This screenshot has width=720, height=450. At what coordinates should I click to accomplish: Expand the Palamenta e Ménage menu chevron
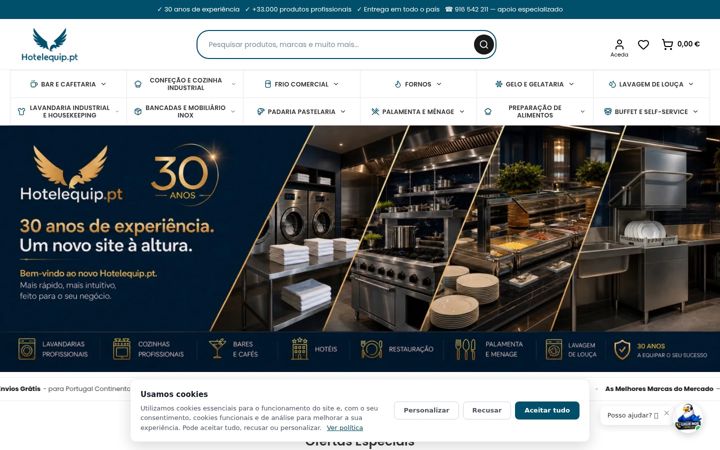(461, 112)
